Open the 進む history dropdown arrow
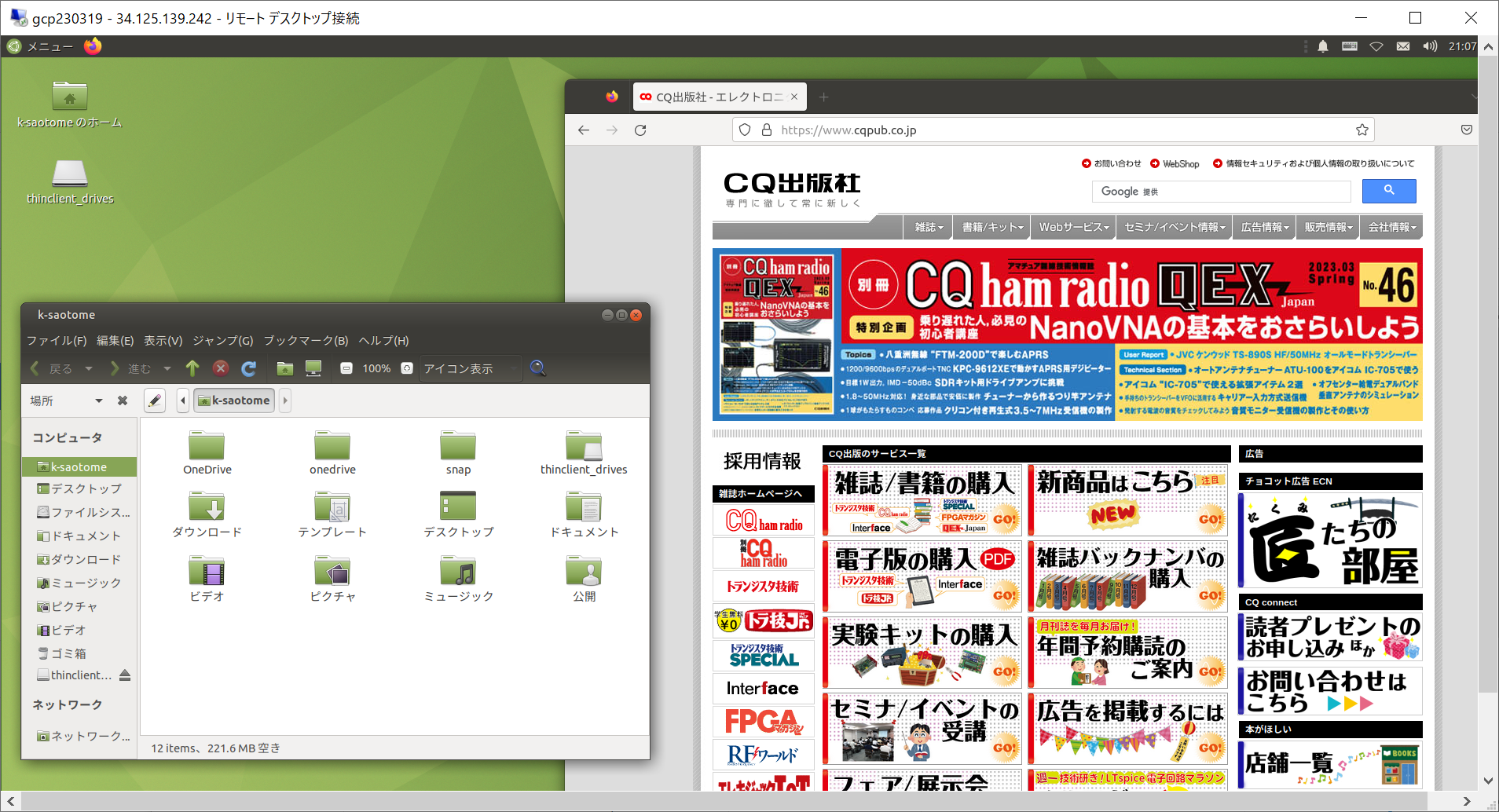This screenshot has width=1499, height=812. point(167,368)
